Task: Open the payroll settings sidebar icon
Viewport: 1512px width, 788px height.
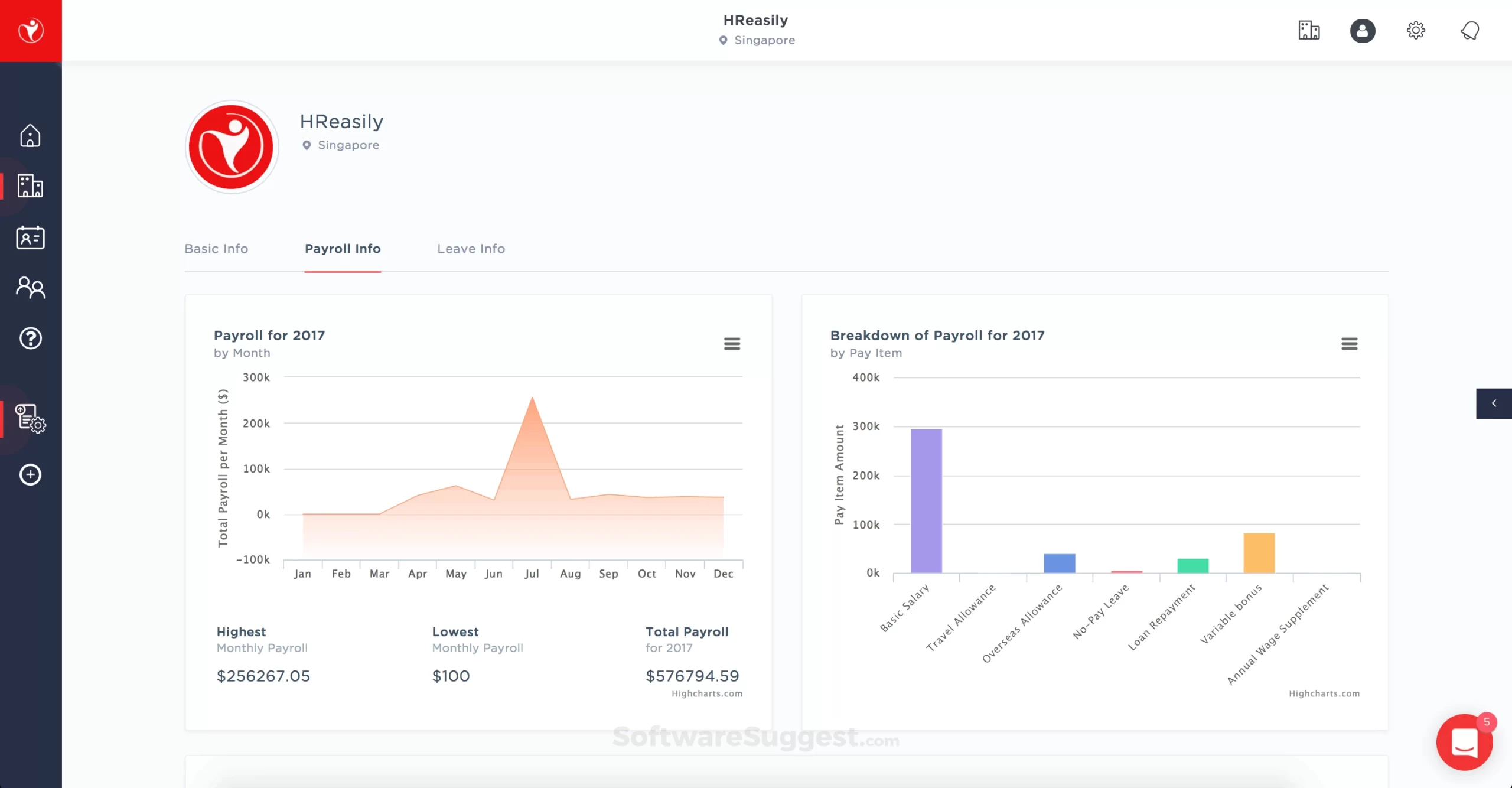Action: [30, 419]
